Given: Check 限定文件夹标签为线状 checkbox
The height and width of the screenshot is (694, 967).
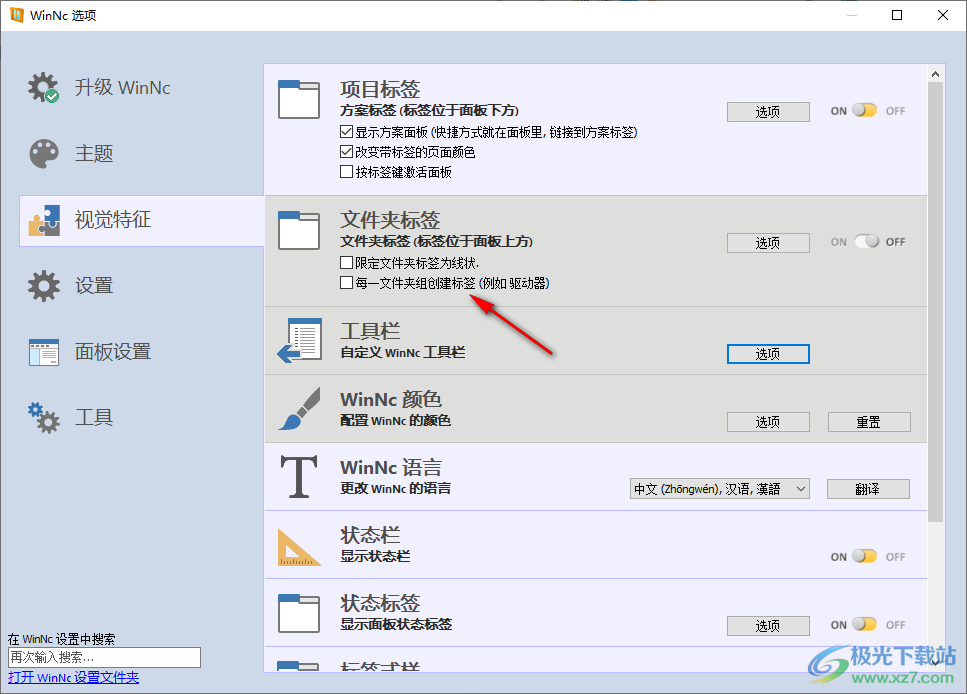Looking at the screenshot, I should [x=347, y=263].
